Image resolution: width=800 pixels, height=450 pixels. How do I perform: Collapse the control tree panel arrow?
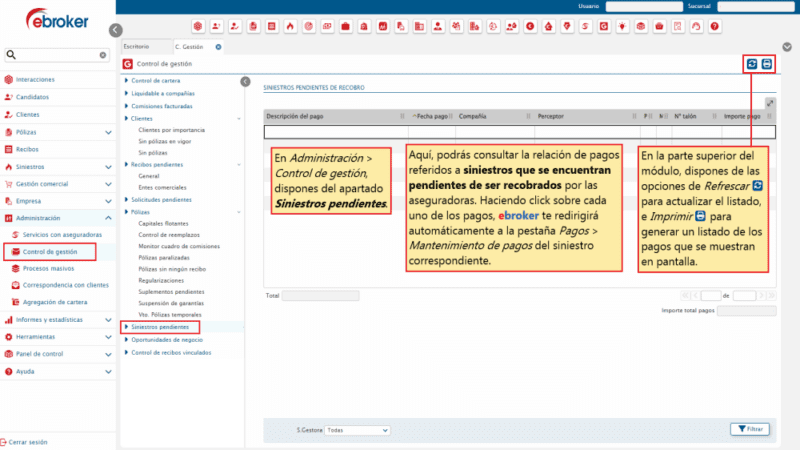coord(246,81)
